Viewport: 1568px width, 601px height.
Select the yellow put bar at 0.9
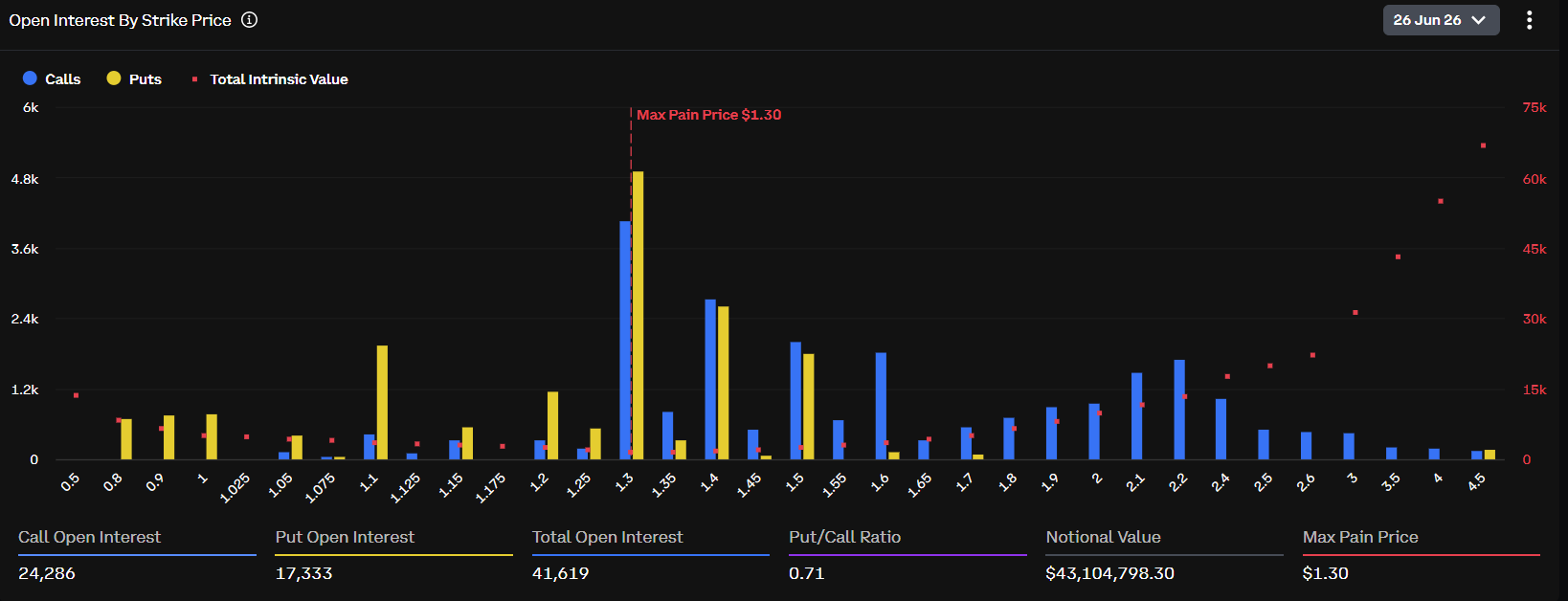tap(168, 437)
